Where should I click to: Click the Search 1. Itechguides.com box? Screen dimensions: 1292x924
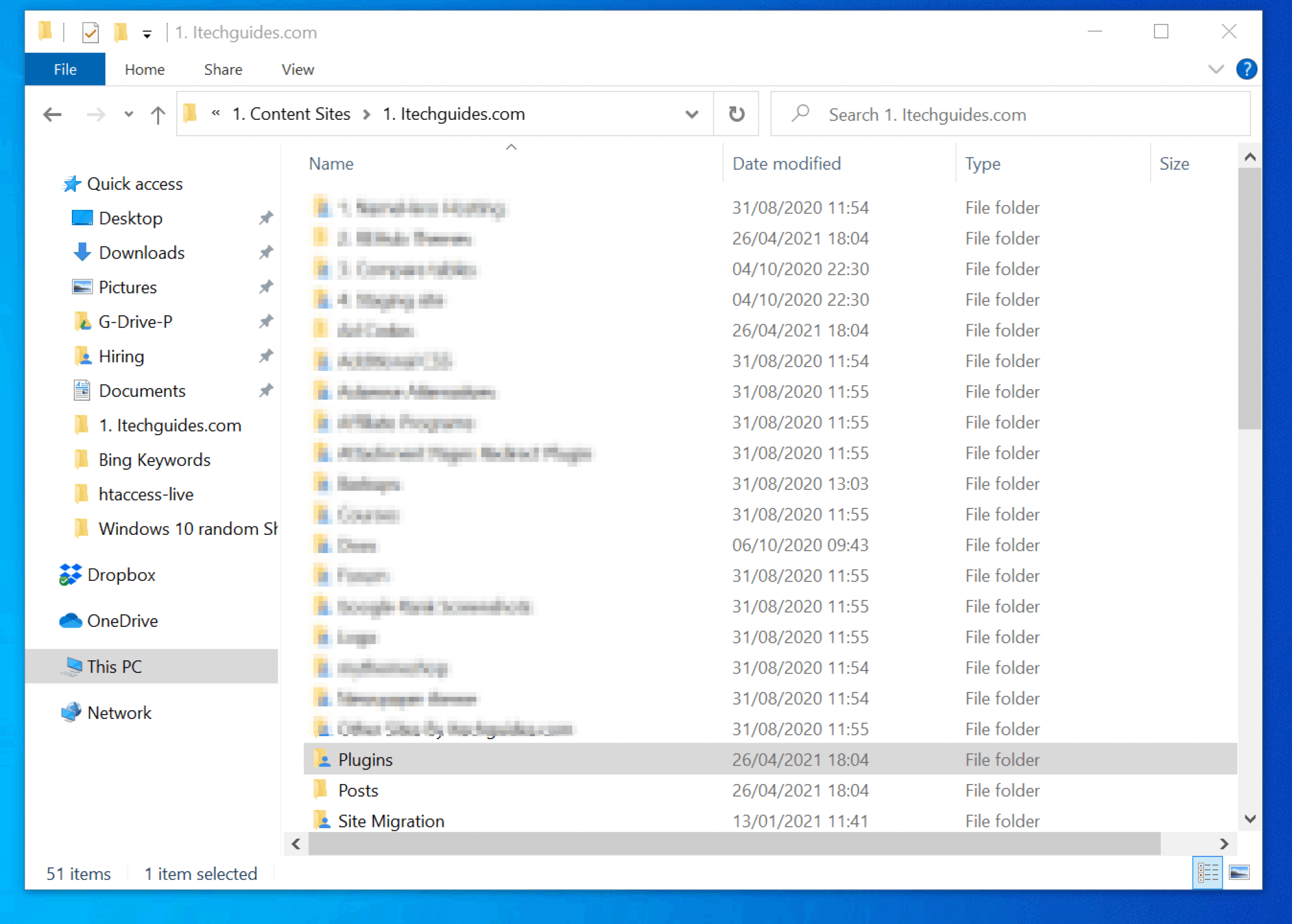1010,114
